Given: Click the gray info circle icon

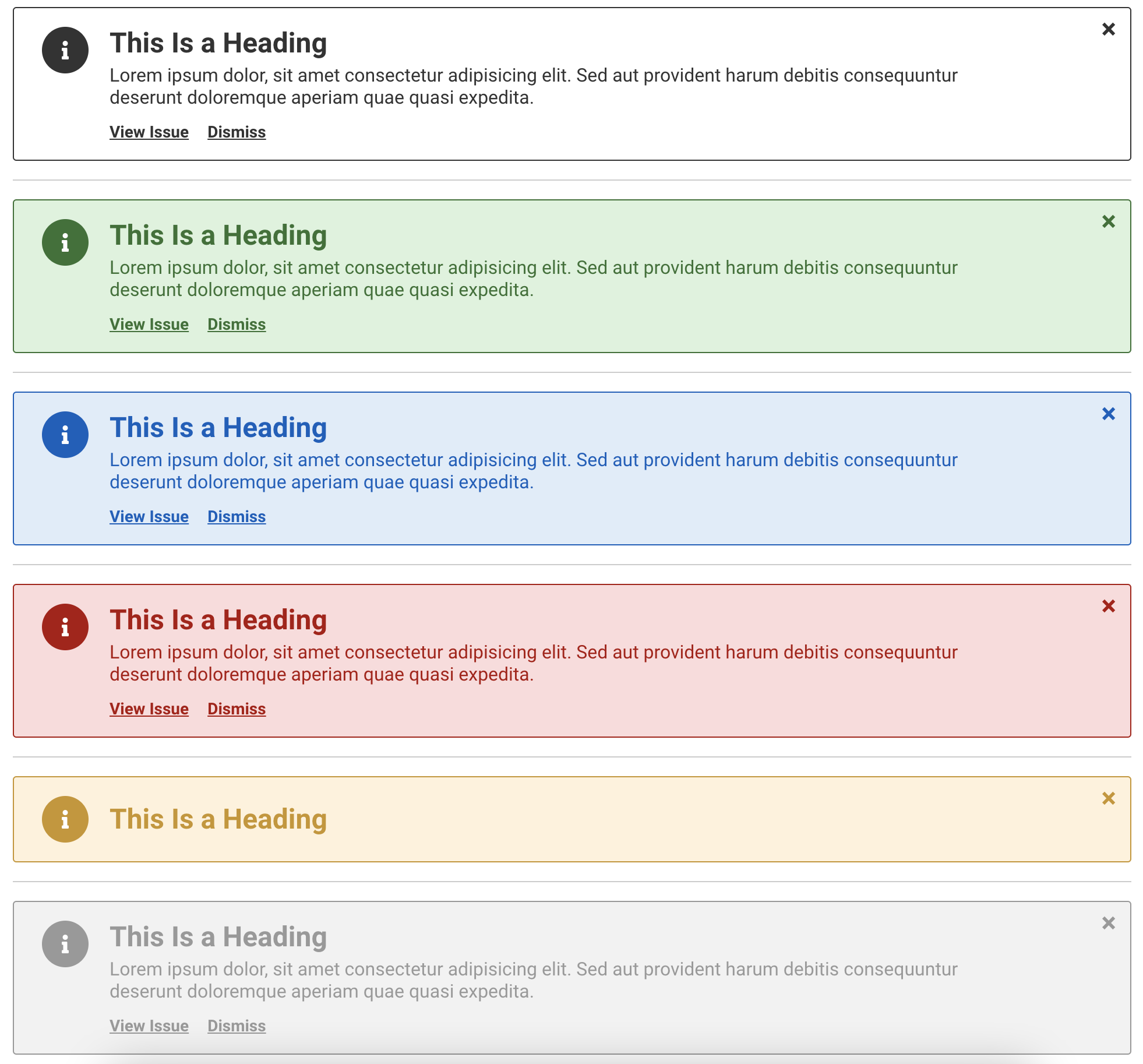Looking at the screenshot, I should 65,944.
